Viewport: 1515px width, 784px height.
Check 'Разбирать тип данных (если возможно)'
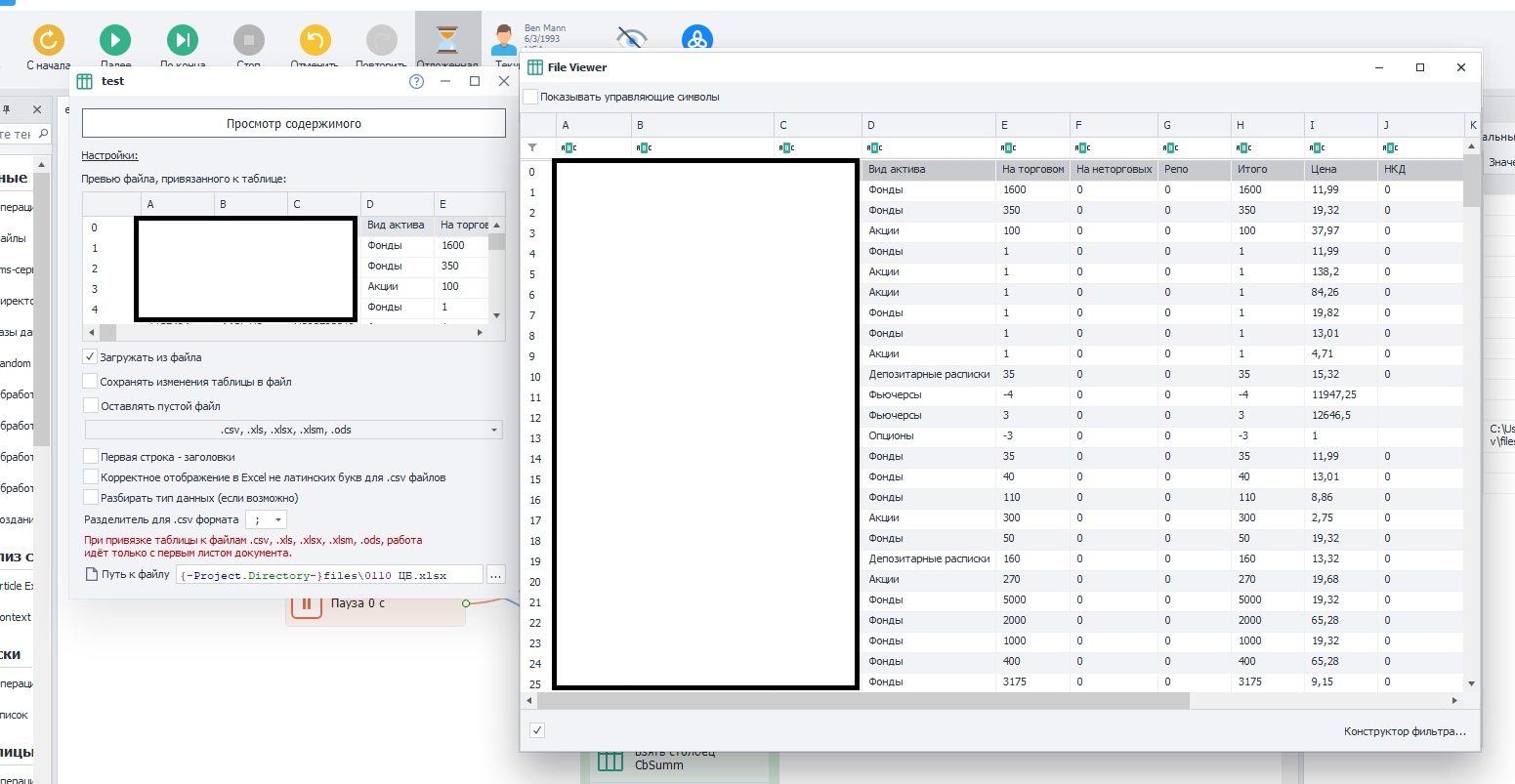90,498
